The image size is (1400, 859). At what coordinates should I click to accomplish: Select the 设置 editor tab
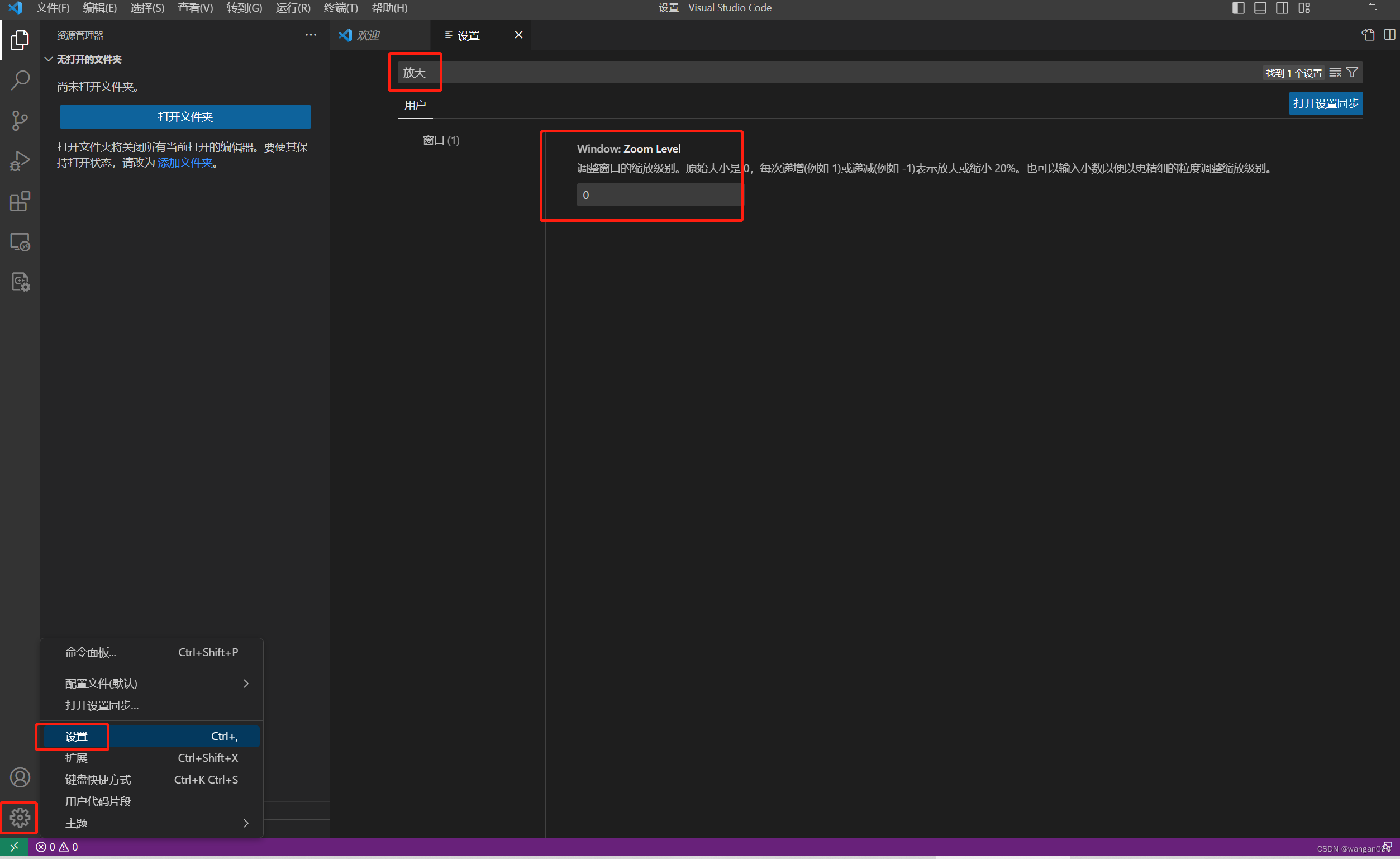(480, 35)
